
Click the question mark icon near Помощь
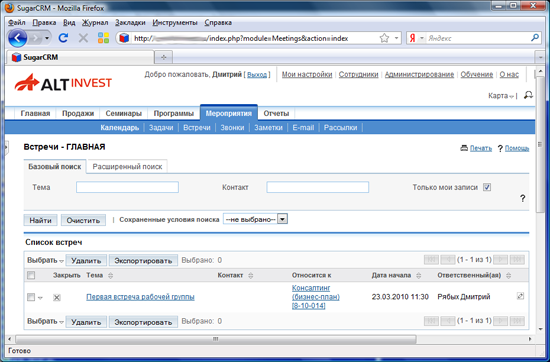click(x=500, y=149)
